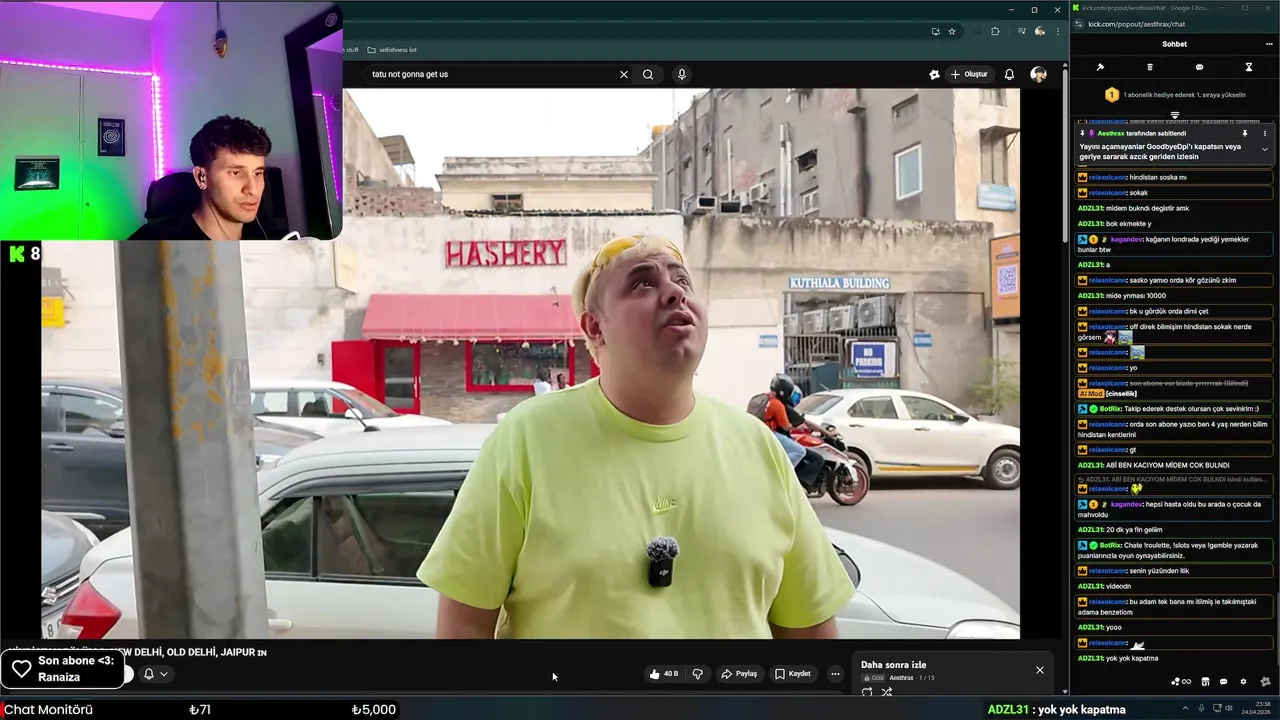Viewport: 1280px width, 720px height.
Task: Open YouTube account avatar menu
Action: (x=1038, y=74)
